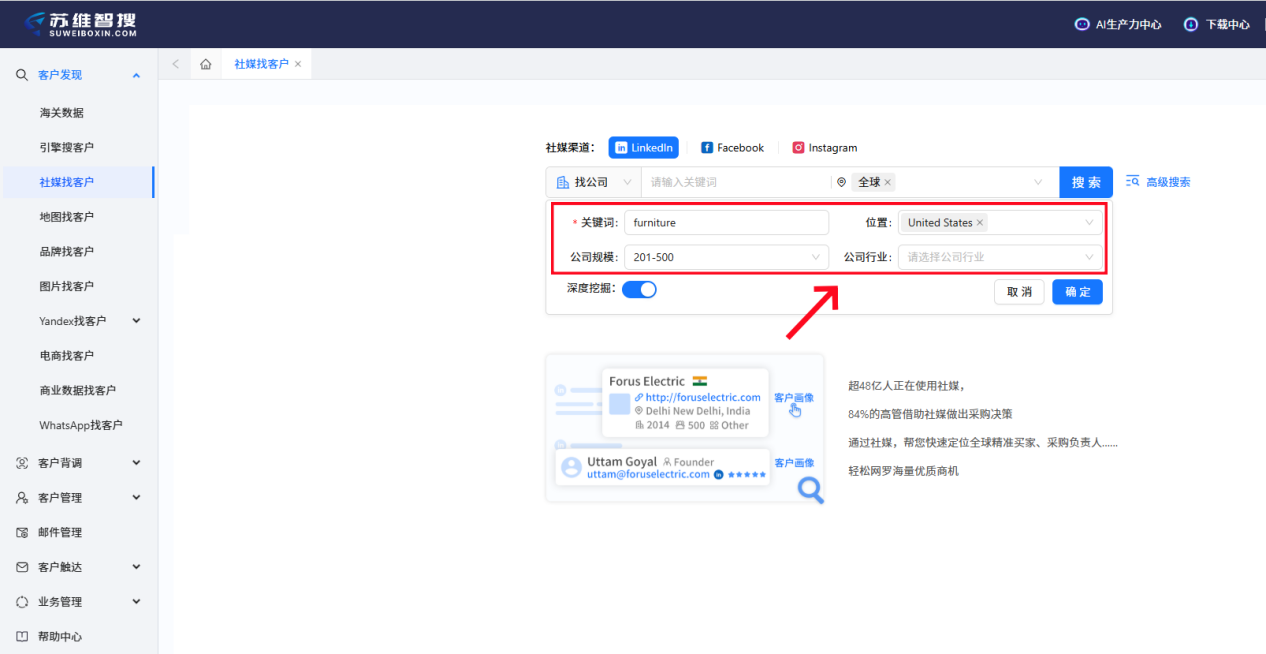Open 海关数据 in the sidebar
This screenshot has width=1266, height=654.
pos(62,113)
